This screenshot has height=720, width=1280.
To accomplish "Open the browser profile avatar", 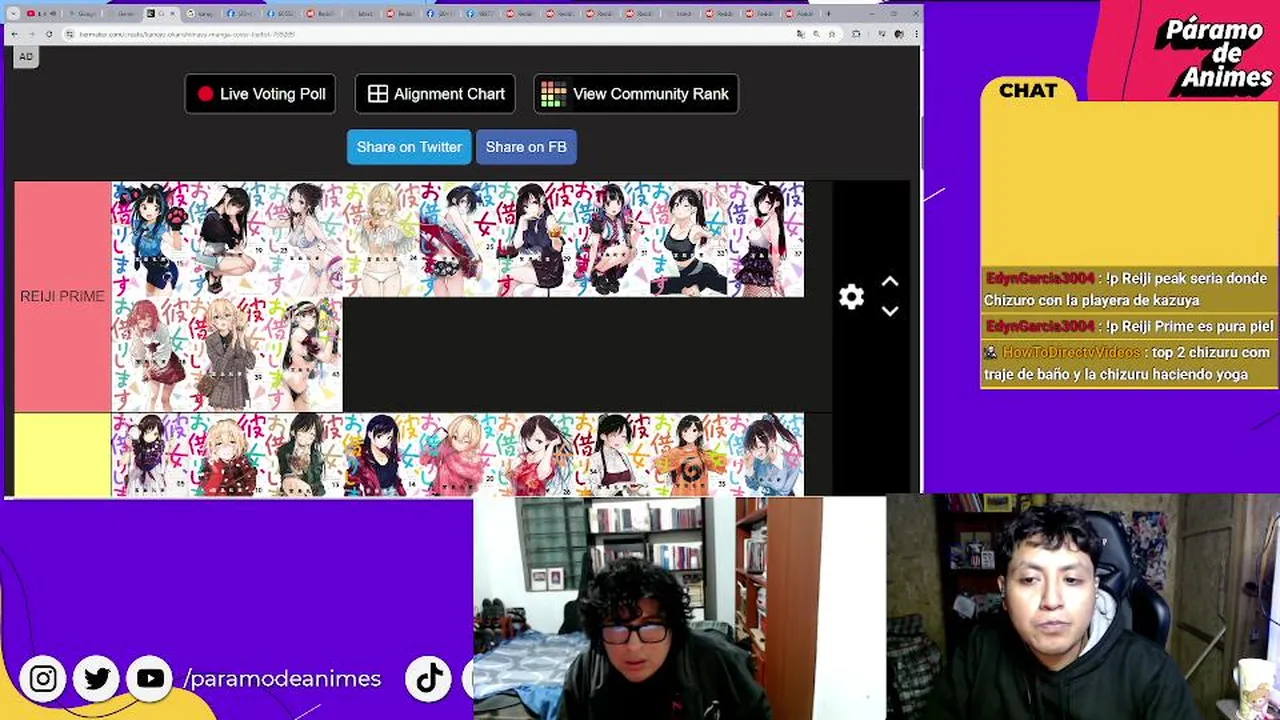I will pos(899,34).
